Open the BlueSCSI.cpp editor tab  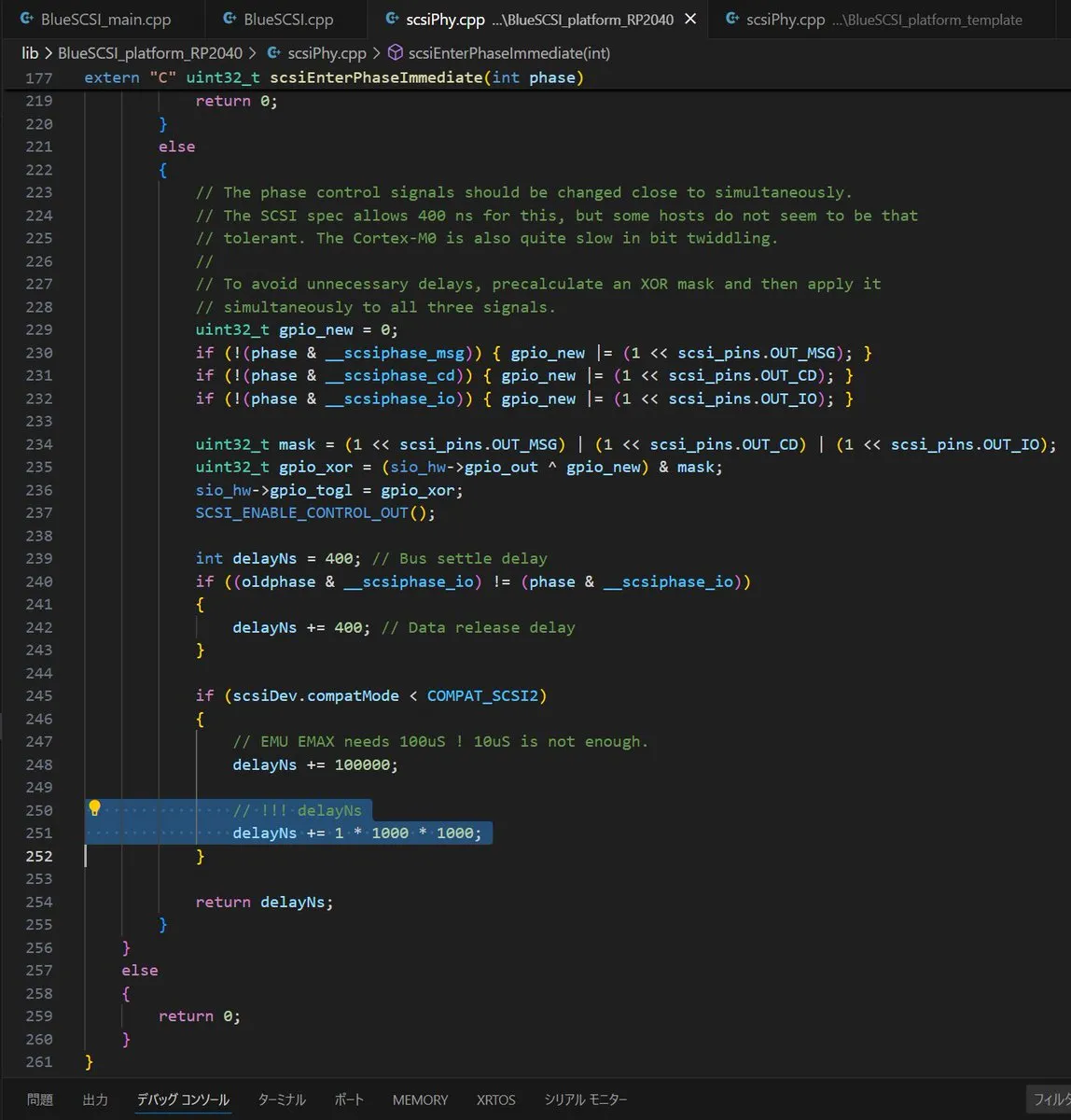click(x=279, y=19)
